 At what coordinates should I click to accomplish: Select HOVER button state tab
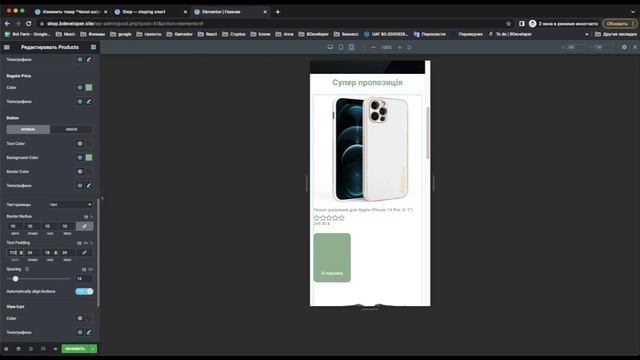click(71, 129)
